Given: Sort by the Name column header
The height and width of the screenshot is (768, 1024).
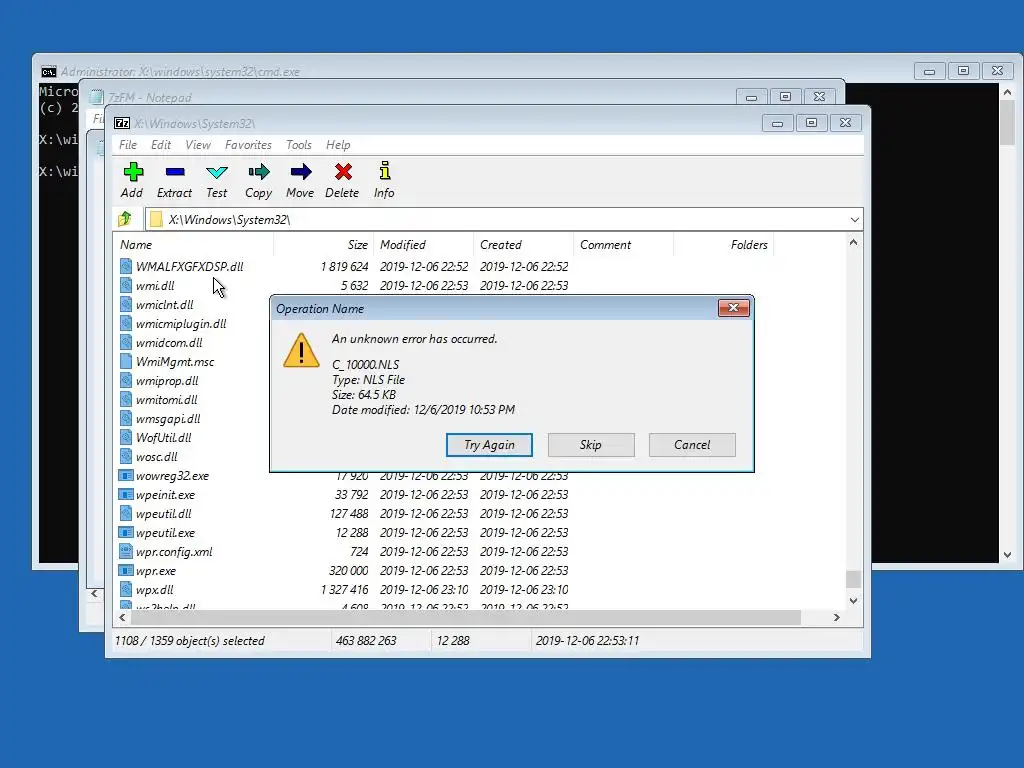Looking at the screenshot, I should click(195, 245).
